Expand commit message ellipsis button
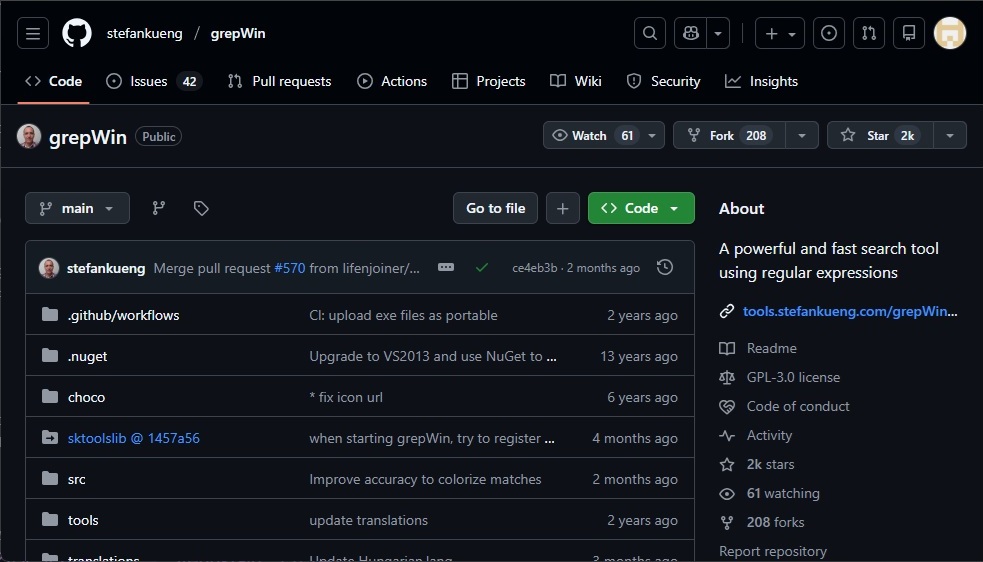 (x=446, y=267)
